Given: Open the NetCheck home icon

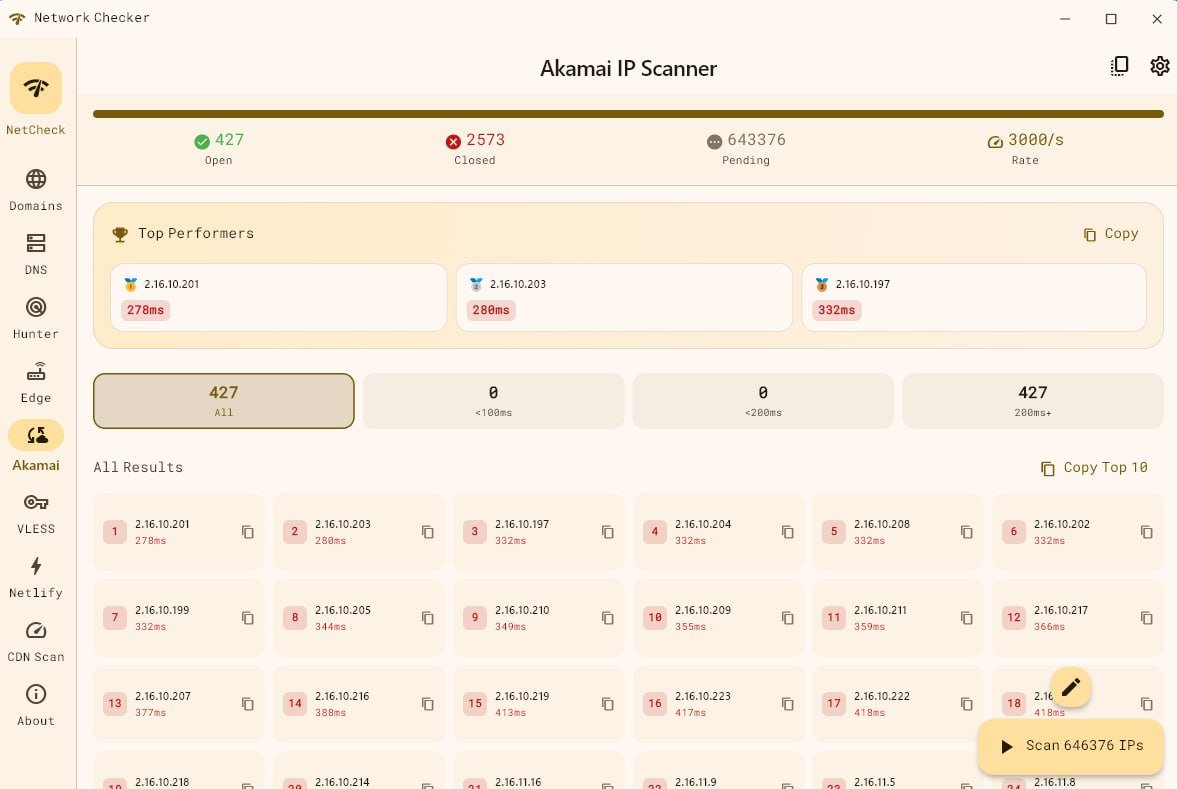Looking at the screenshot, I should click(x=36, y=88).
